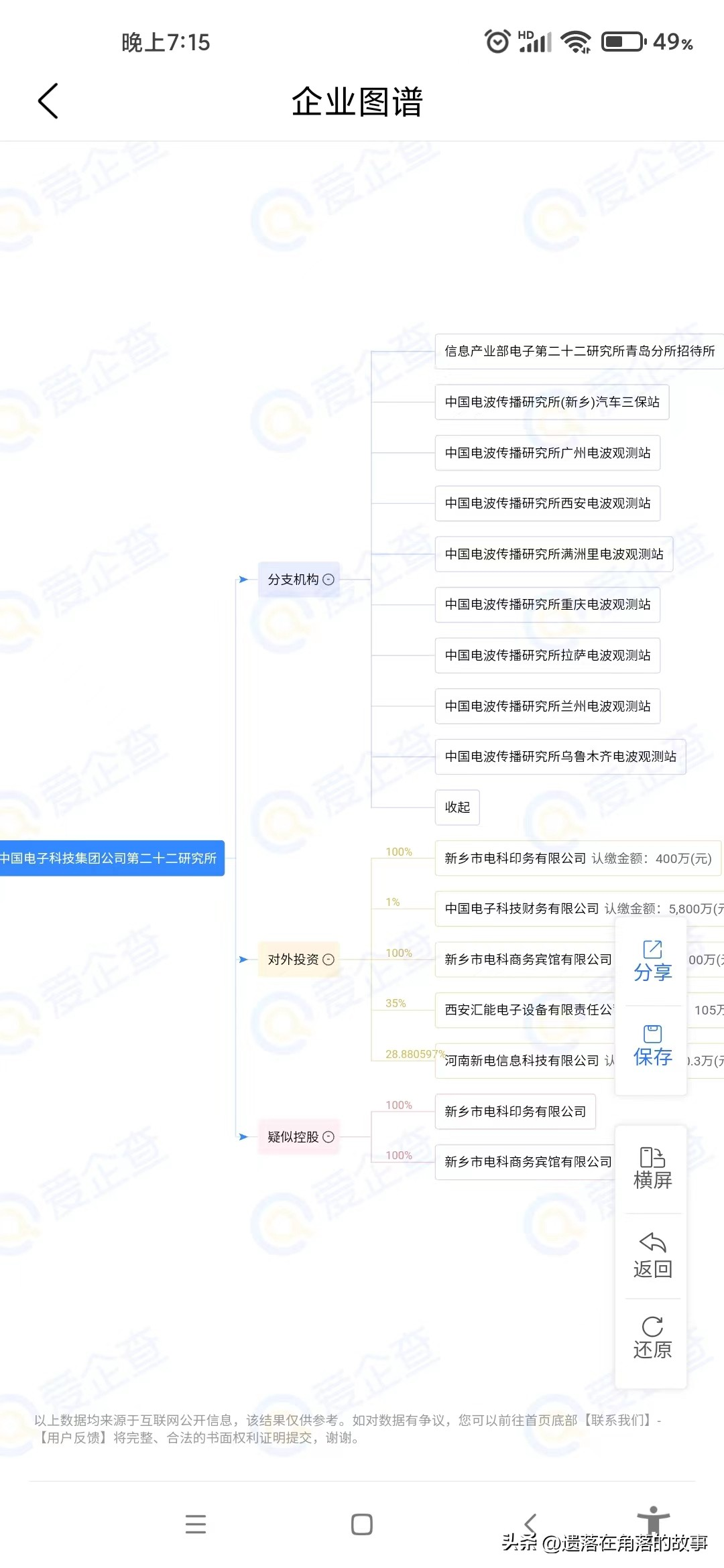The image size is (724, 1568).
Task: Open 新乡市电科印务有限公司 under 疑似控股
Action: point(515,1112)
